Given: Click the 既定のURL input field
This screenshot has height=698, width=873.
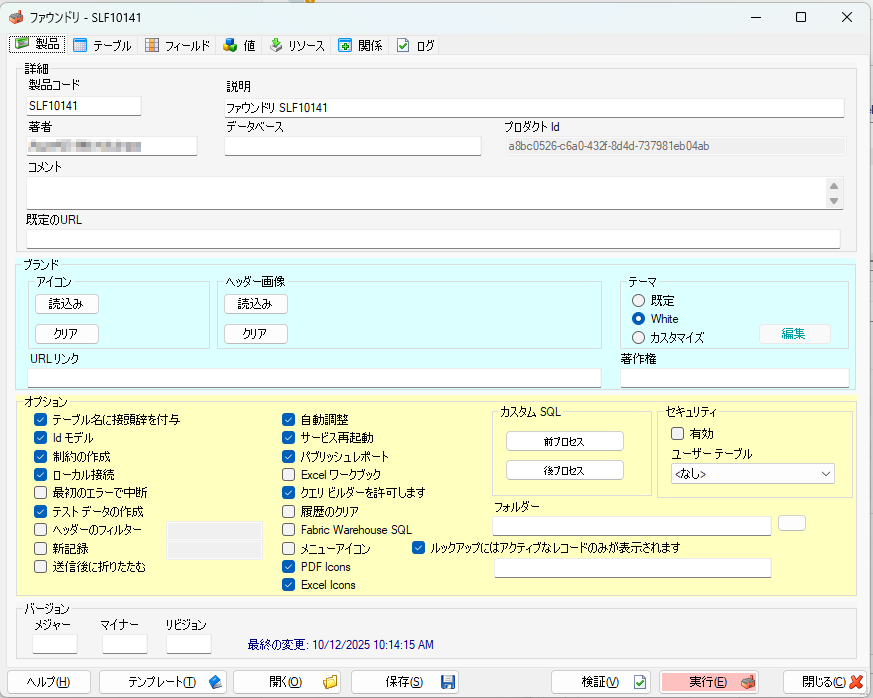Looking at the screenshot, I should [433, 239].
